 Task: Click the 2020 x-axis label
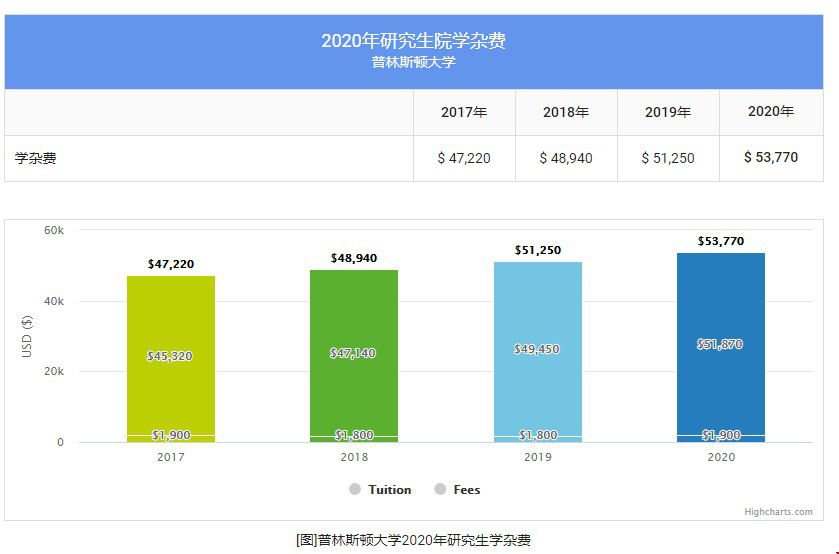pyautogui.click(x=721, y=457)
